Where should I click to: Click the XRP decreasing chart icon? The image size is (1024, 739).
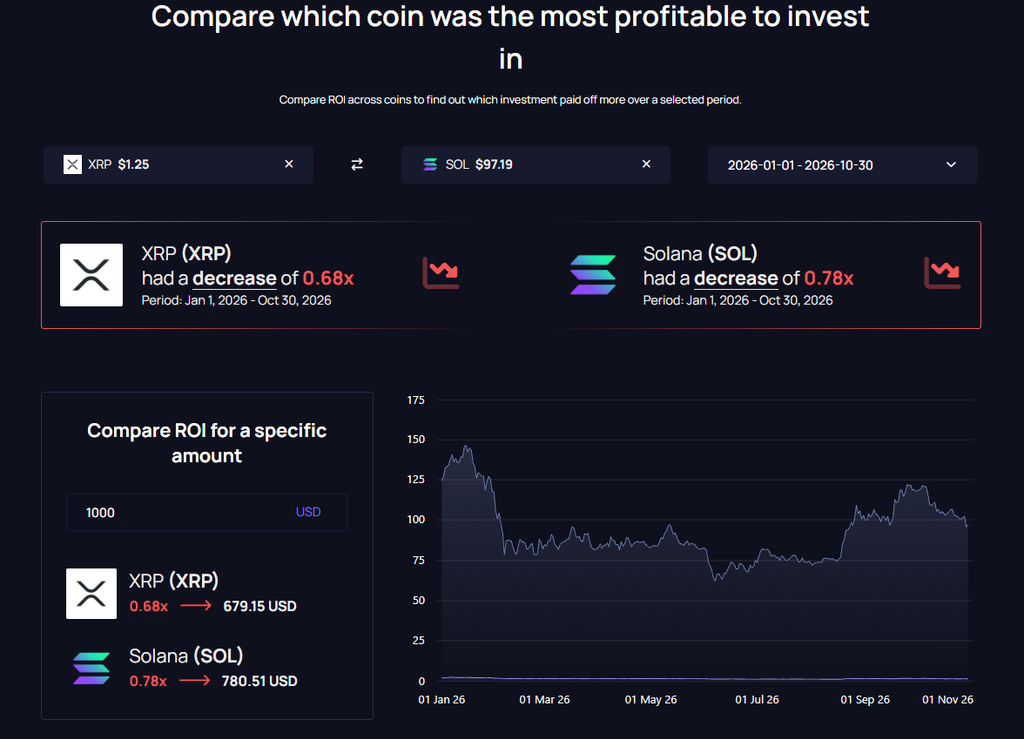point(441,273)
